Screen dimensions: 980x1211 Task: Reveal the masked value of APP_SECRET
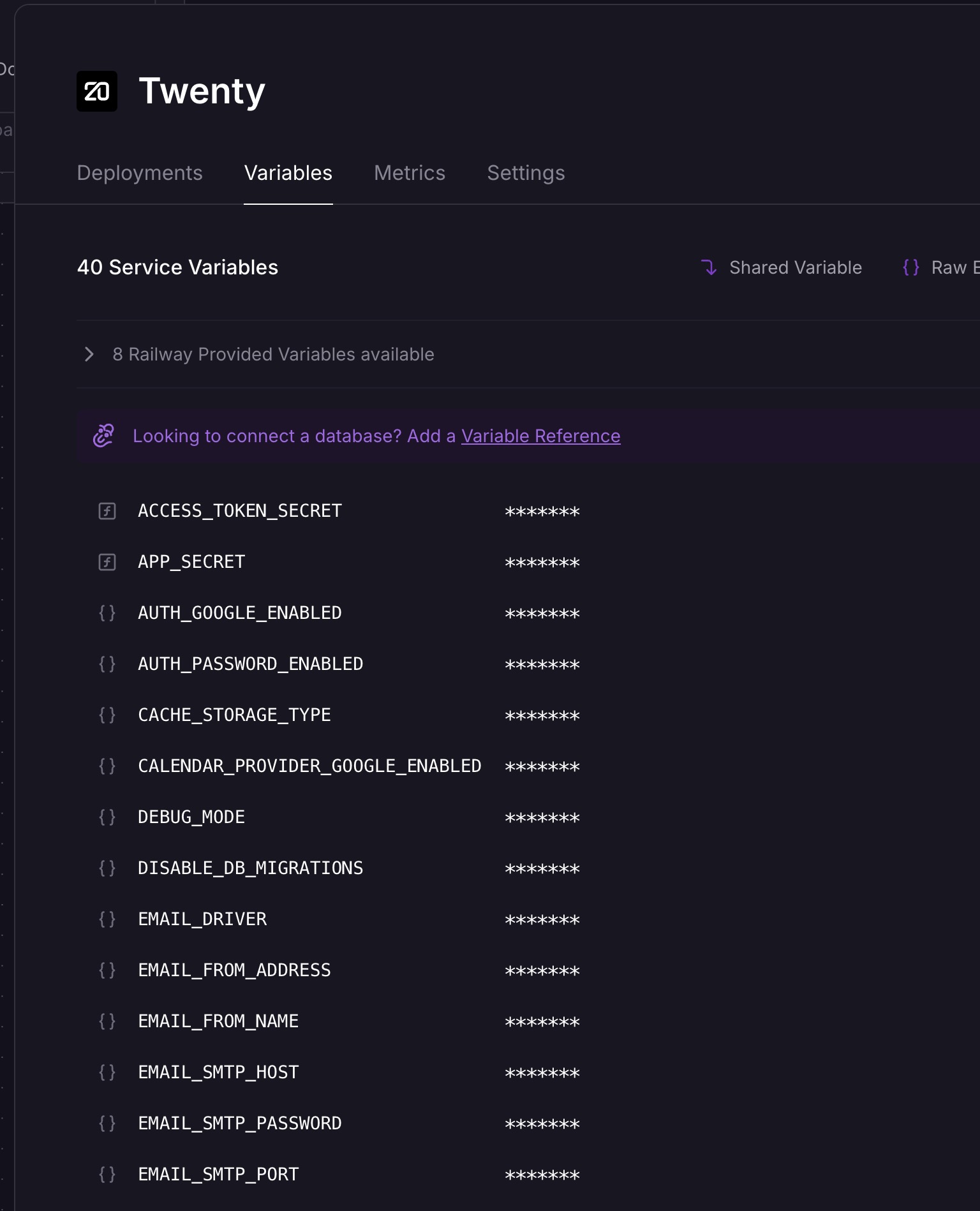click(x=542, y=563)
